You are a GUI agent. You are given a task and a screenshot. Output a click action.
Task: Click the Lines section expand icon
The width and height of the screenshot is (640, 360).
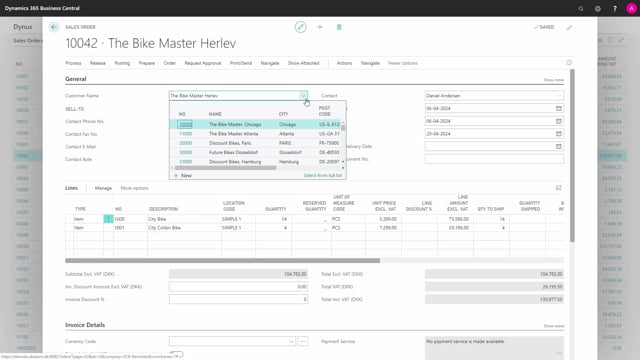pos(559,188)
